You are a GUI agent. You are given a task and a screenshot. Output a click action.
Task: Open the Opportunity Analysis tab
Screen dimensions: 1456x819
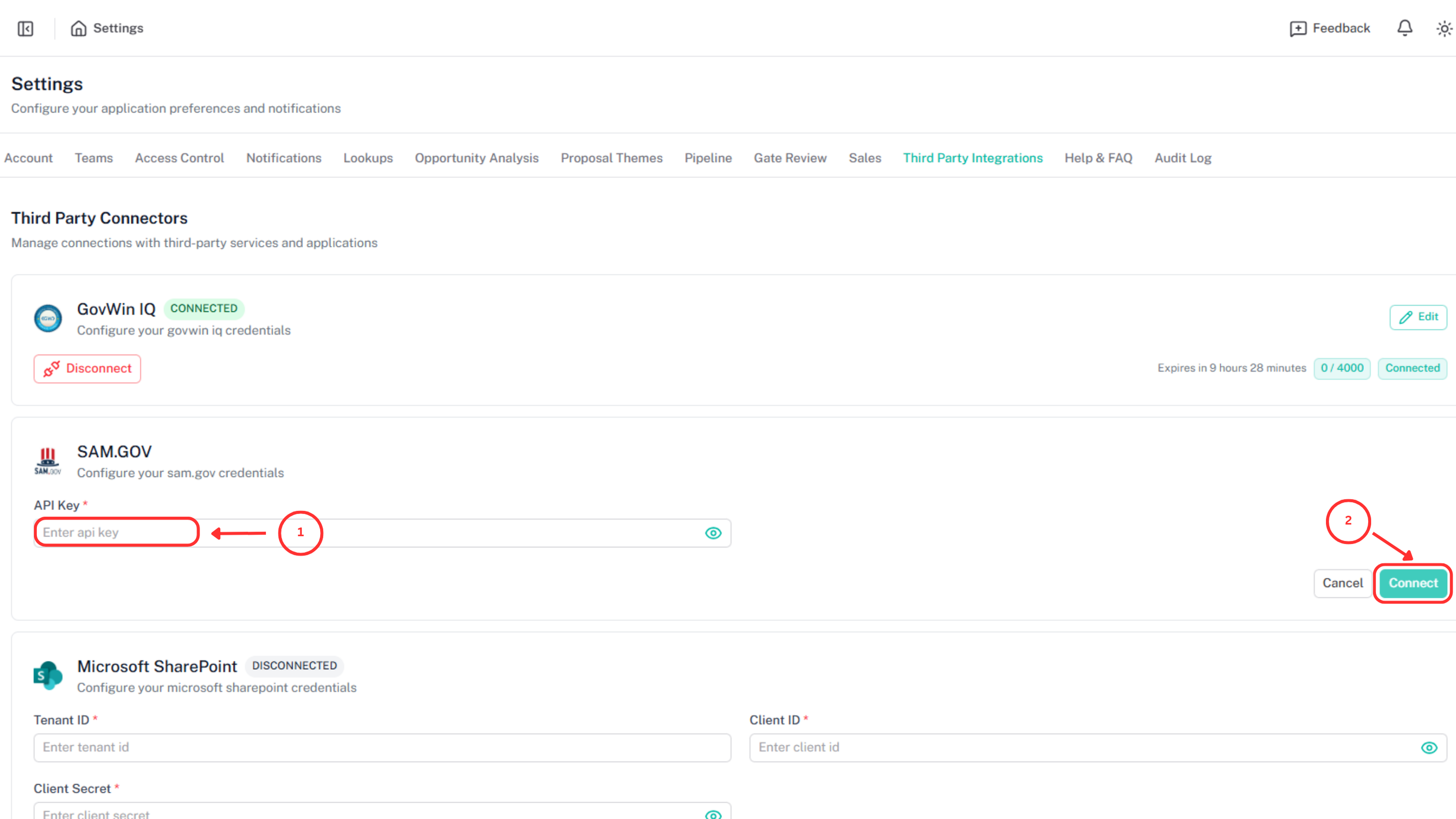coord(477,158)
